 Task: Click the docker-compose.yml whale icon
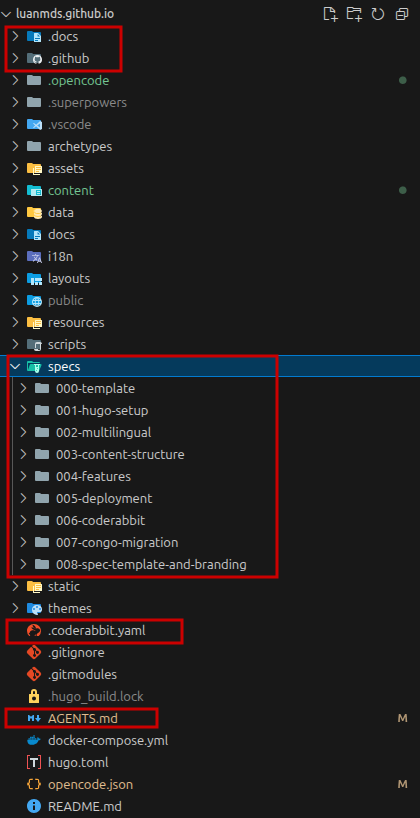point(34,740)
